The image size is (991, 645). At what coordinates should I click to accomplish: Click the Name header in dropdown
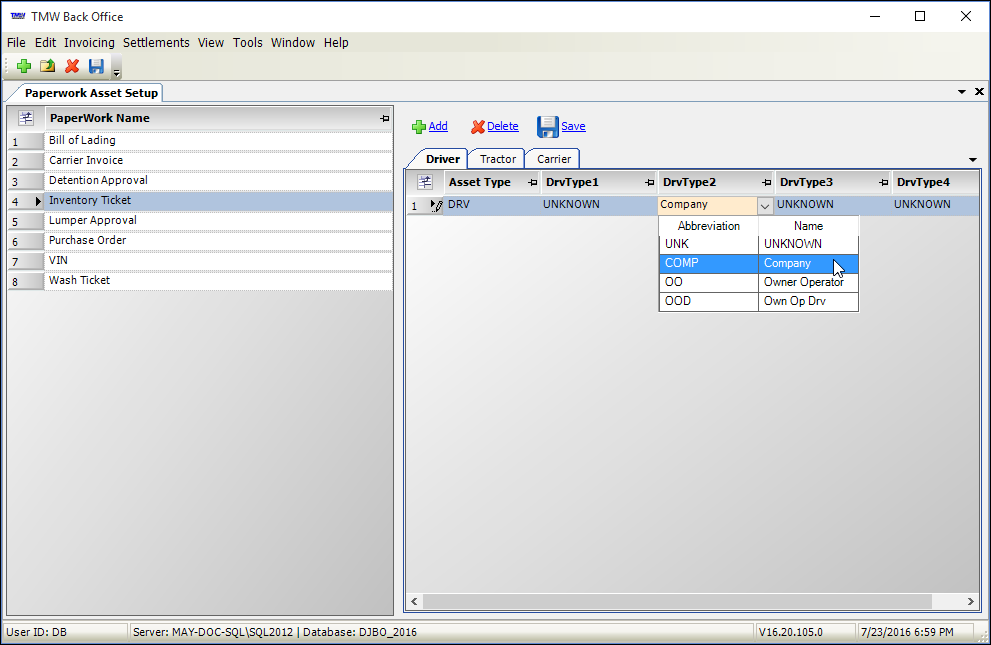tap(808, 226)
